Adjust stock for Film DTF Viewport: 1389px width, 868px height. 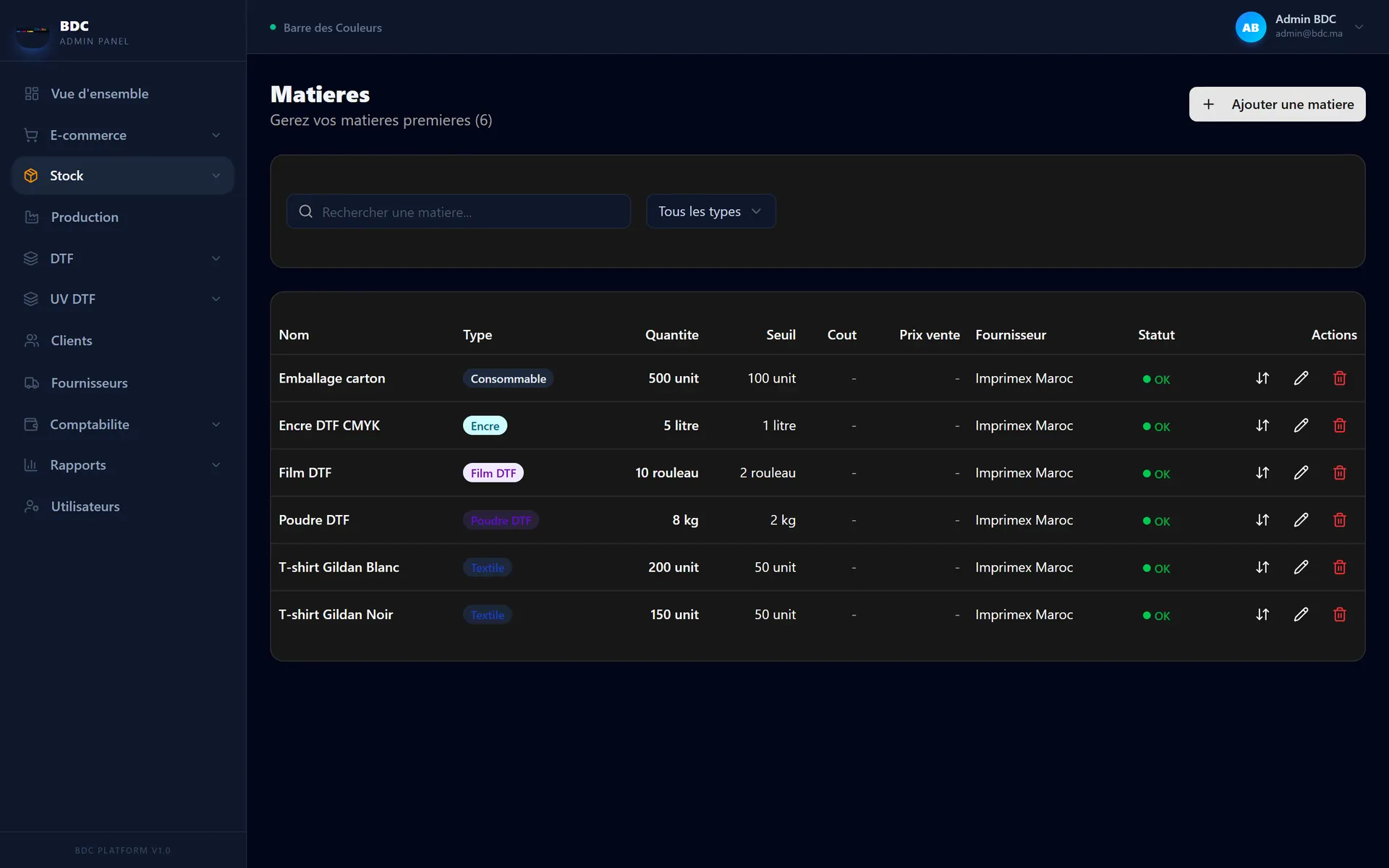pos(1262,472)
